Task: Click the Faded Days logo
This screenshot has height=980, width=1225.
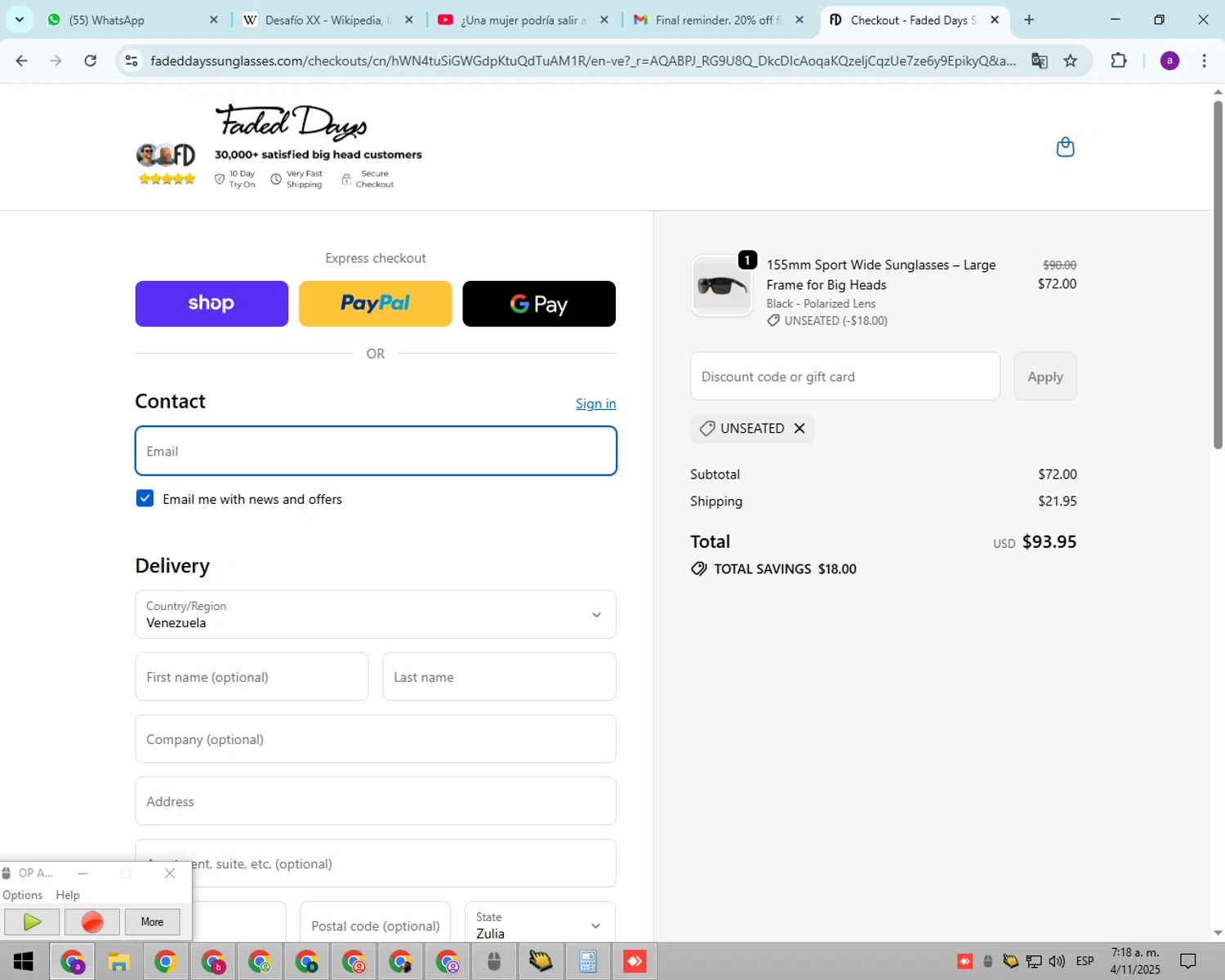Action: (x=291, y=122)
